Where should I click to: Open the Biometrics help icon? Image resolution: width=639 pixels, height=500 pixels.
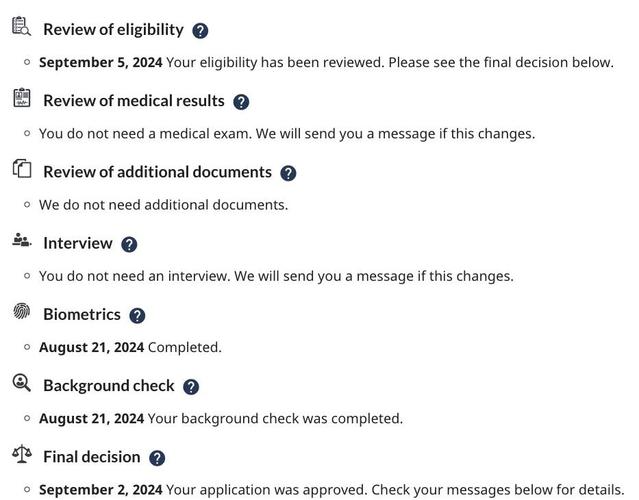pyautogui.click(x=137, y=315)
